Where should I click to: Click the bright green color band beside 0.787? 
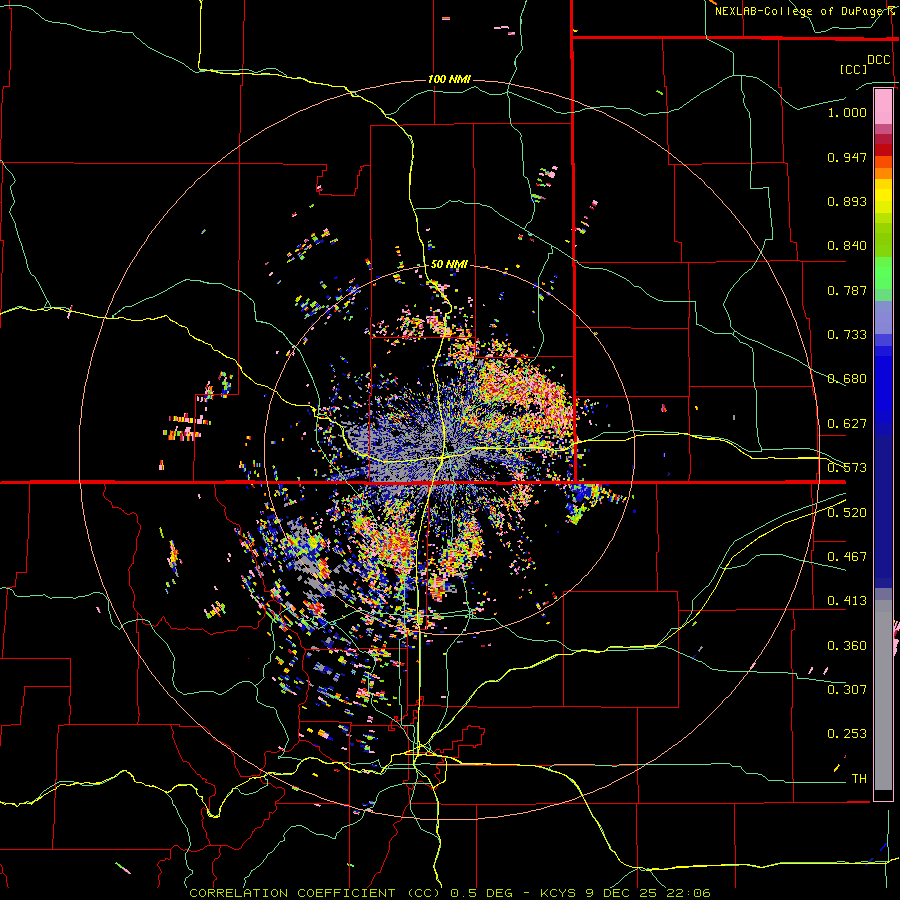tap(883, 274)
